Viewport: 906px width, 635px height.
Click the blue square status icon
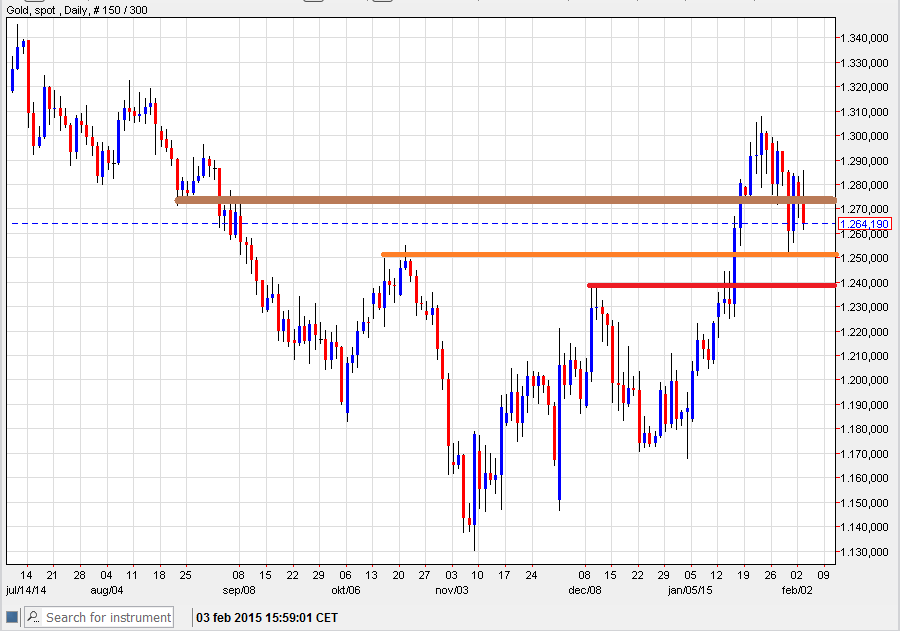tap(12, 617)
